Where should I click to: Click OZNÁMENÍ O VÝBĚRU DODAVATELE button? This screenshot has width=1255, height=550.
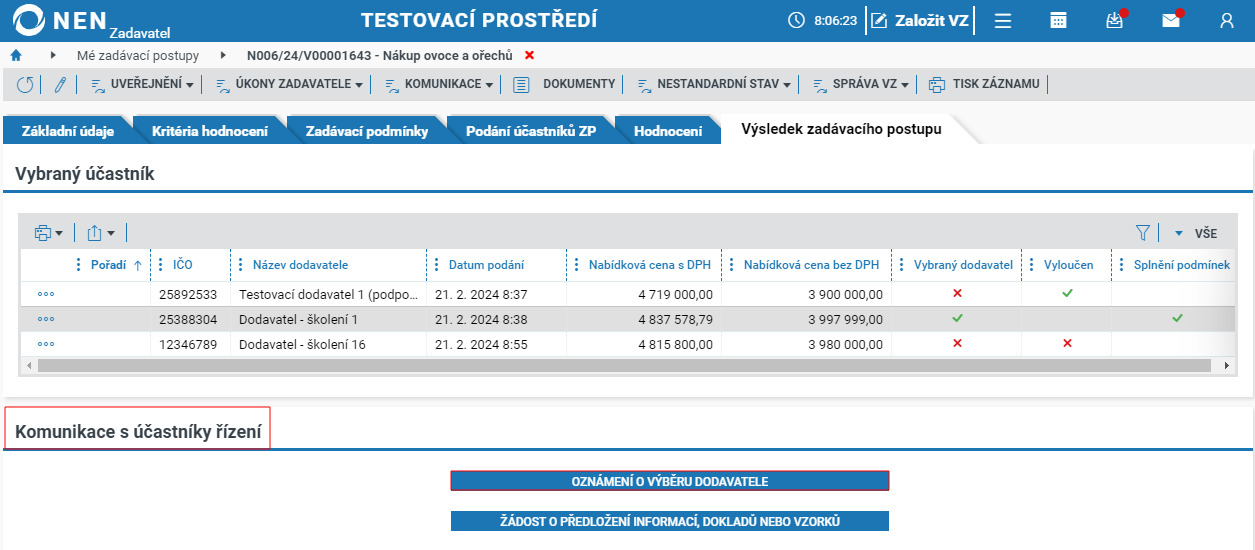[x=670, y=481]
